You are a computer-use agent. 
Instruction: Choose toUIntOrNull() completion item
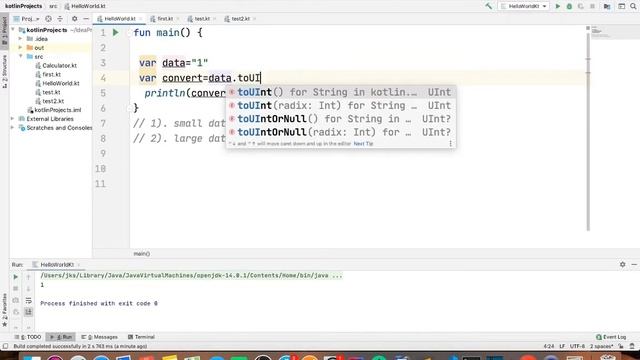(341, 119)
